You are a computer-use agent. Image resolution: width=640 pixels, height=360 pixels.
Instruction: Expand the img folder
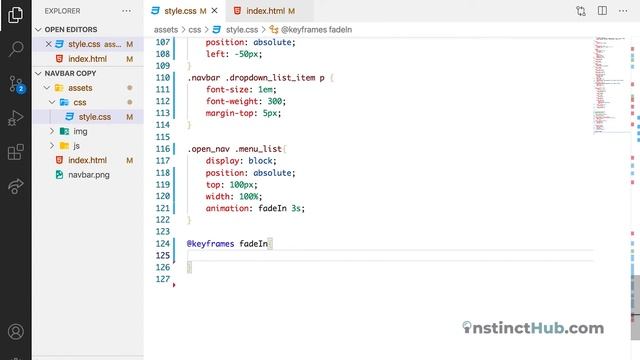(52, 131)
